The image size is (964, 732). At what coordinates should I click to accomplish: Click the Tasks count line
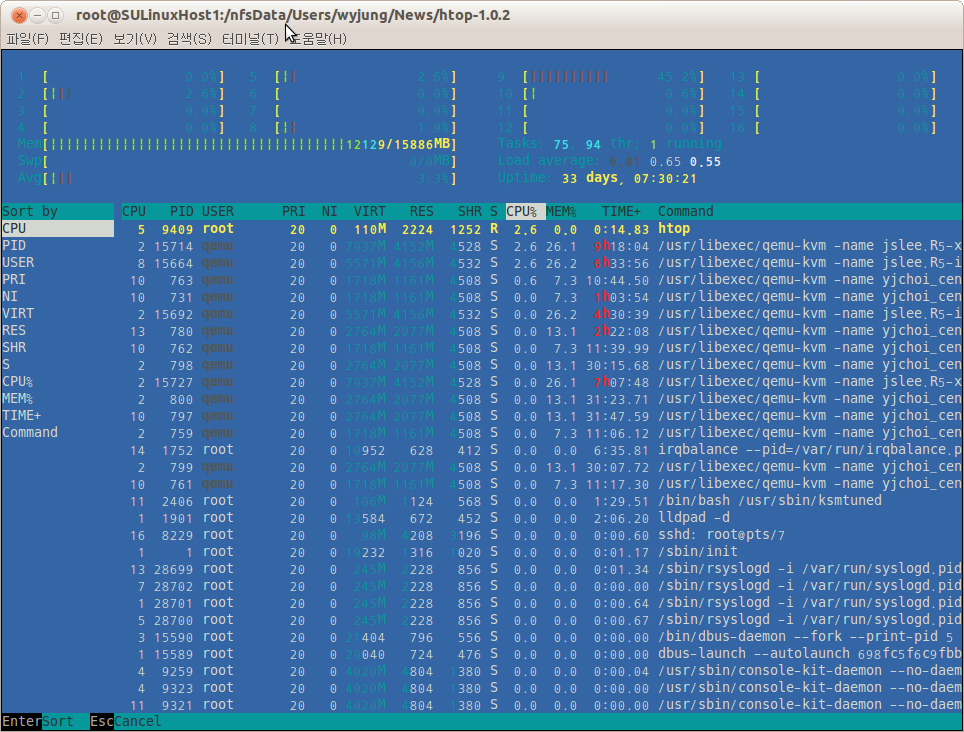(609, 144)
